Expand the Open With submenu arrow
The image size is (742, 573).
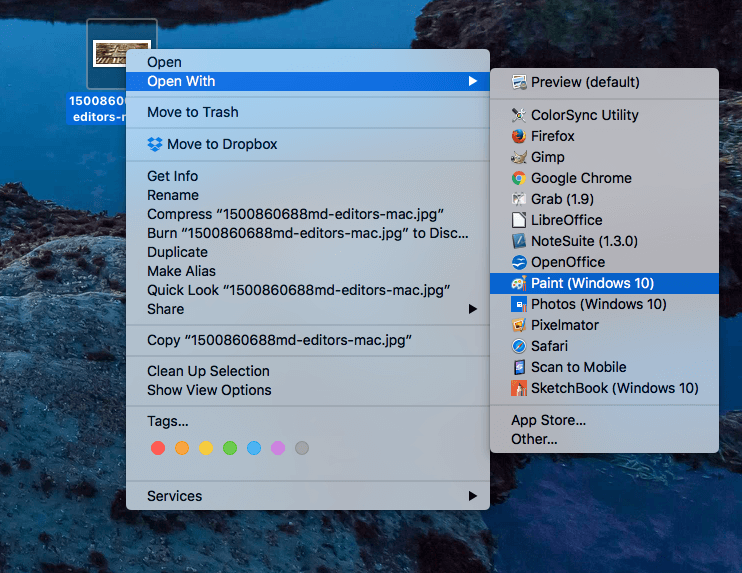pos(472,81)
